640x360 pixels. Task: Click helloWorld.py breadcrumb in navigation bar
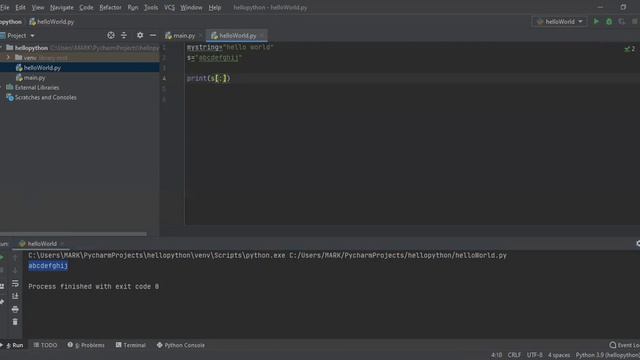pyautogui.click(x=51, y=22)
